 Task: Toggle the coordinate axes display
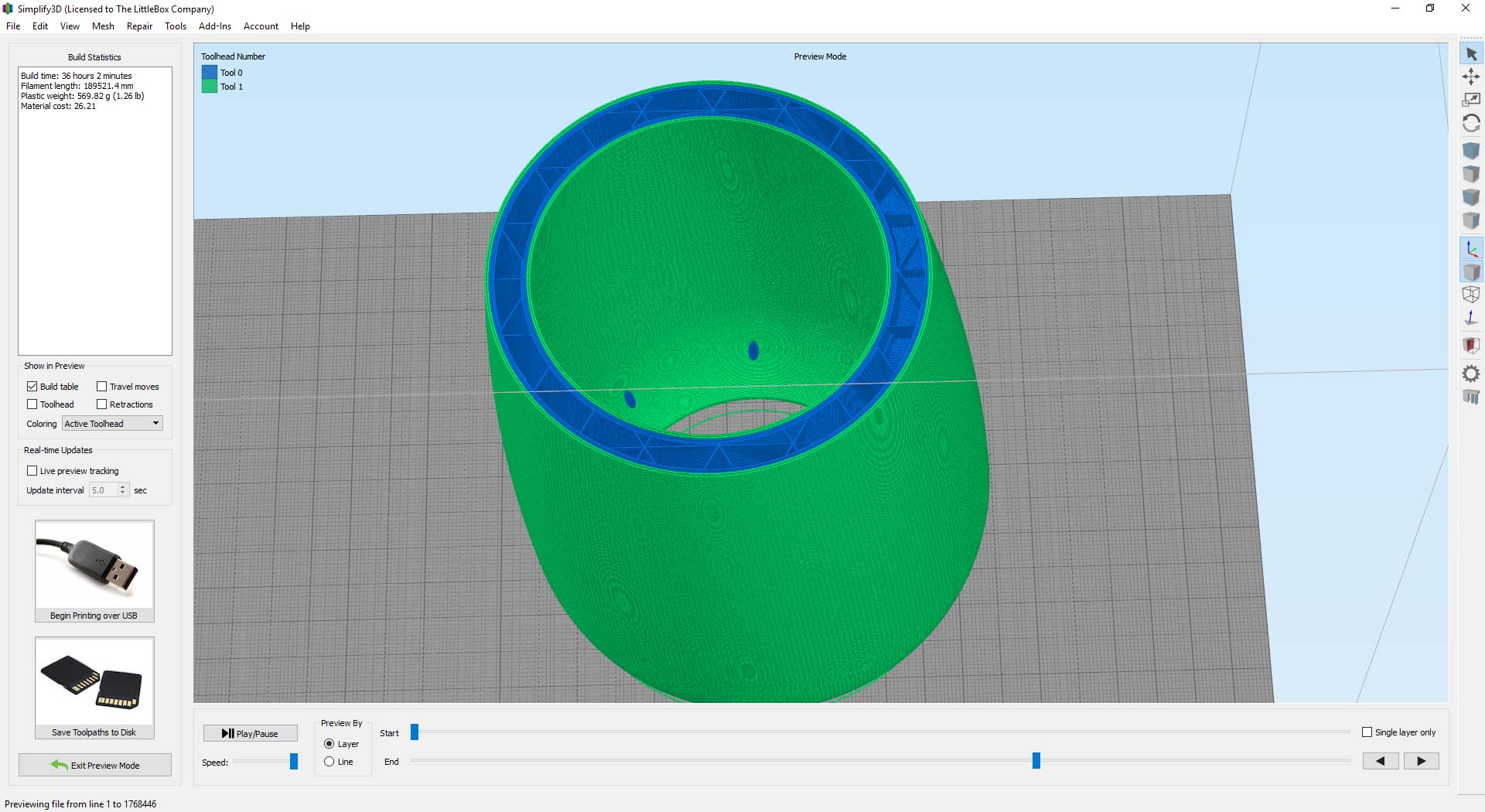1471,248
